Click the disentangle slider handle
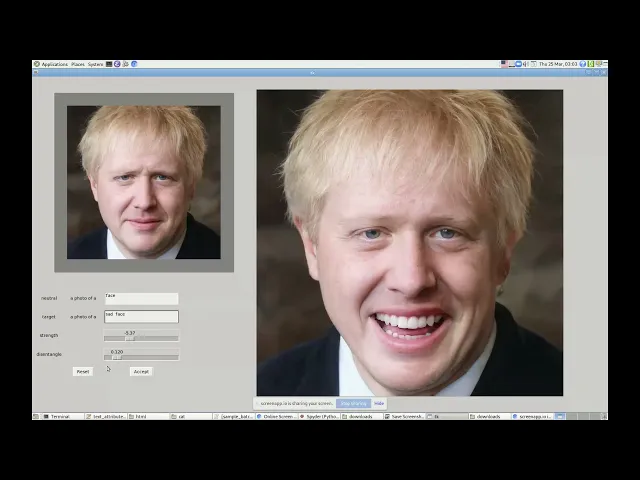This screenshot has width=640, height=480. tap(117, 357)
